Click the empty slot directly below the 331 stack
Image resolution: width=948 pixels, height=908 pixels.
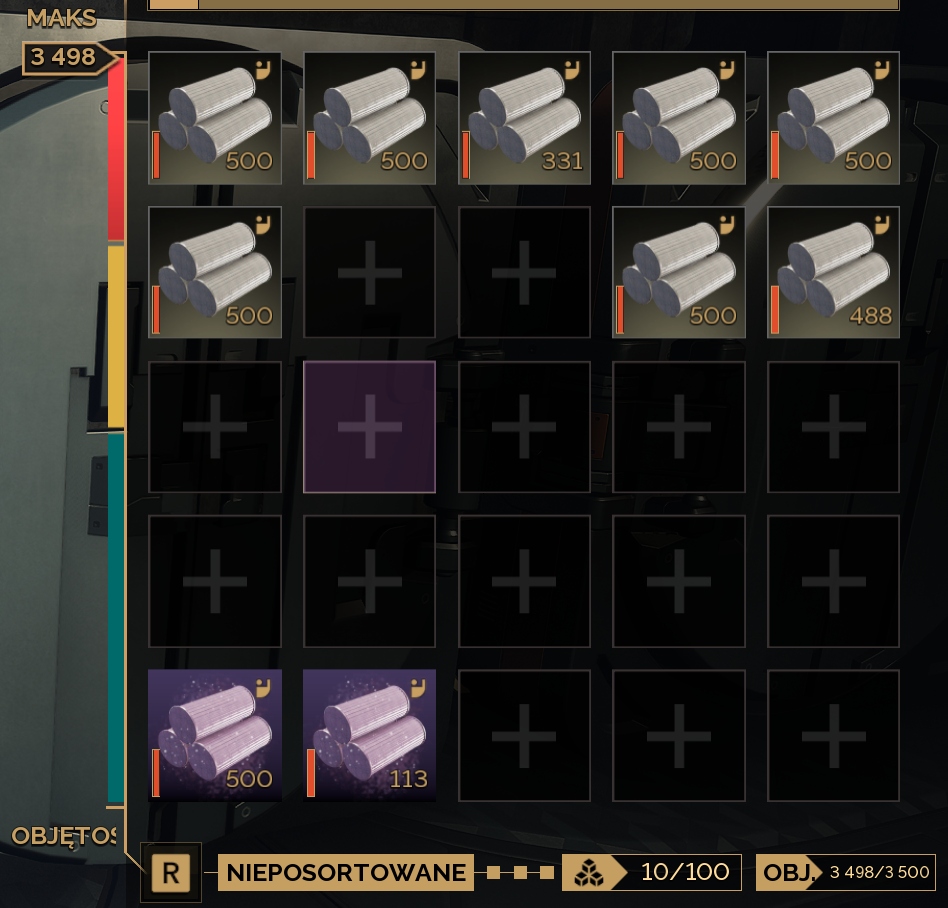(x=524, y=272)
